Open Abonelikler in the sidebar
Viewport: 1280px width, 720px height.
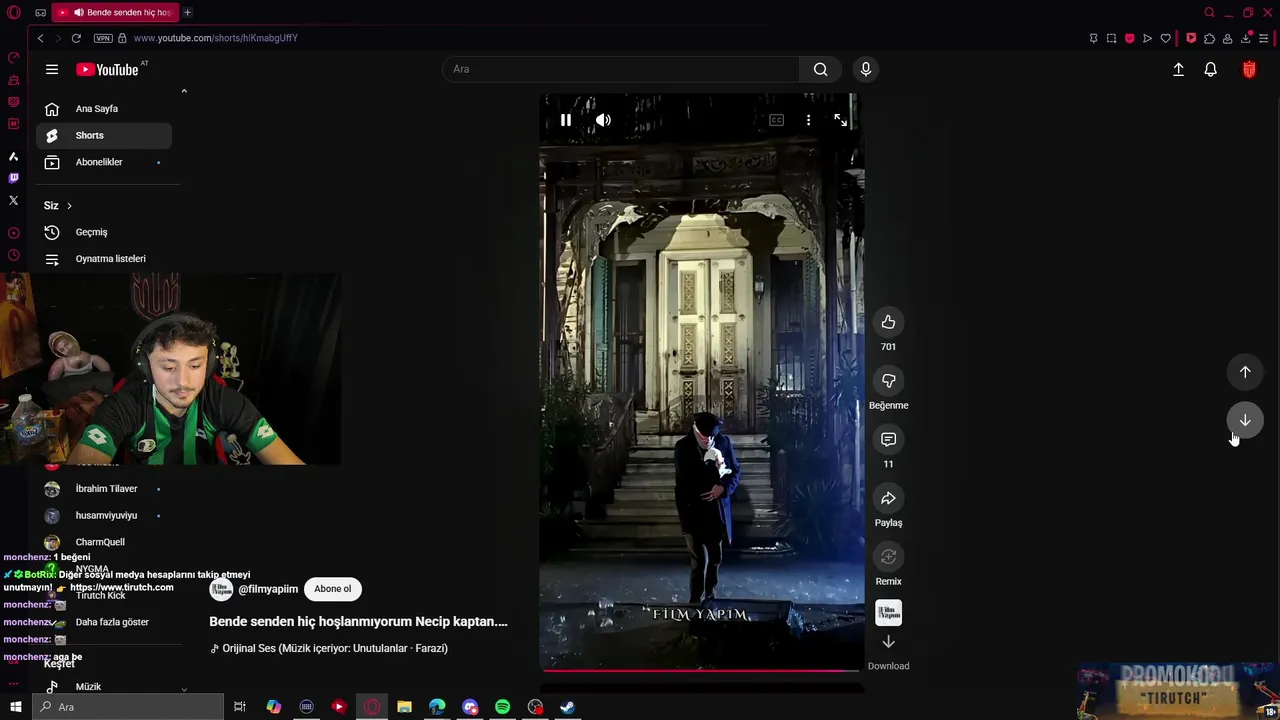click(x=104, y=162)
